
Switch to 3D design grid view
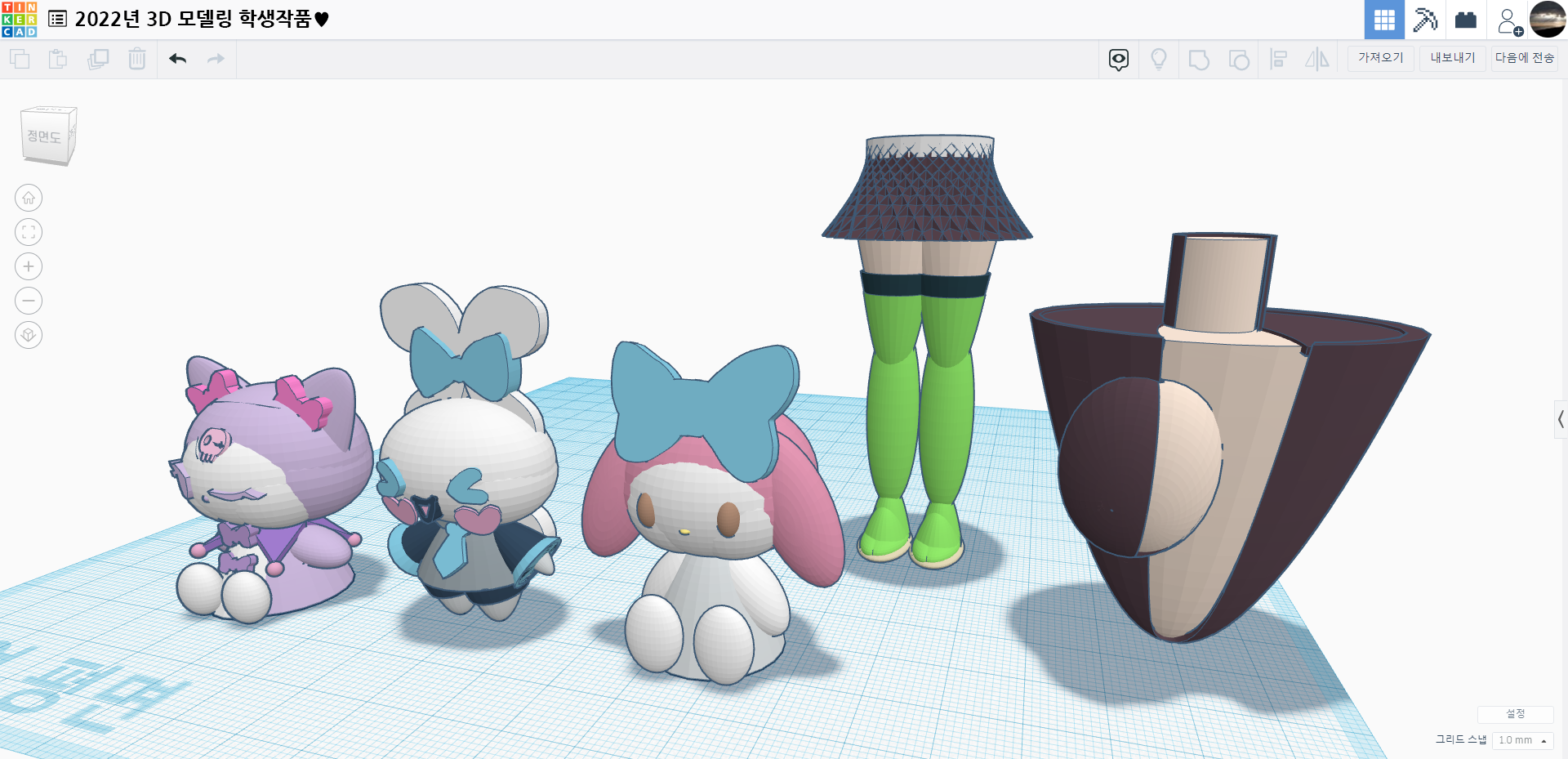1384,20
